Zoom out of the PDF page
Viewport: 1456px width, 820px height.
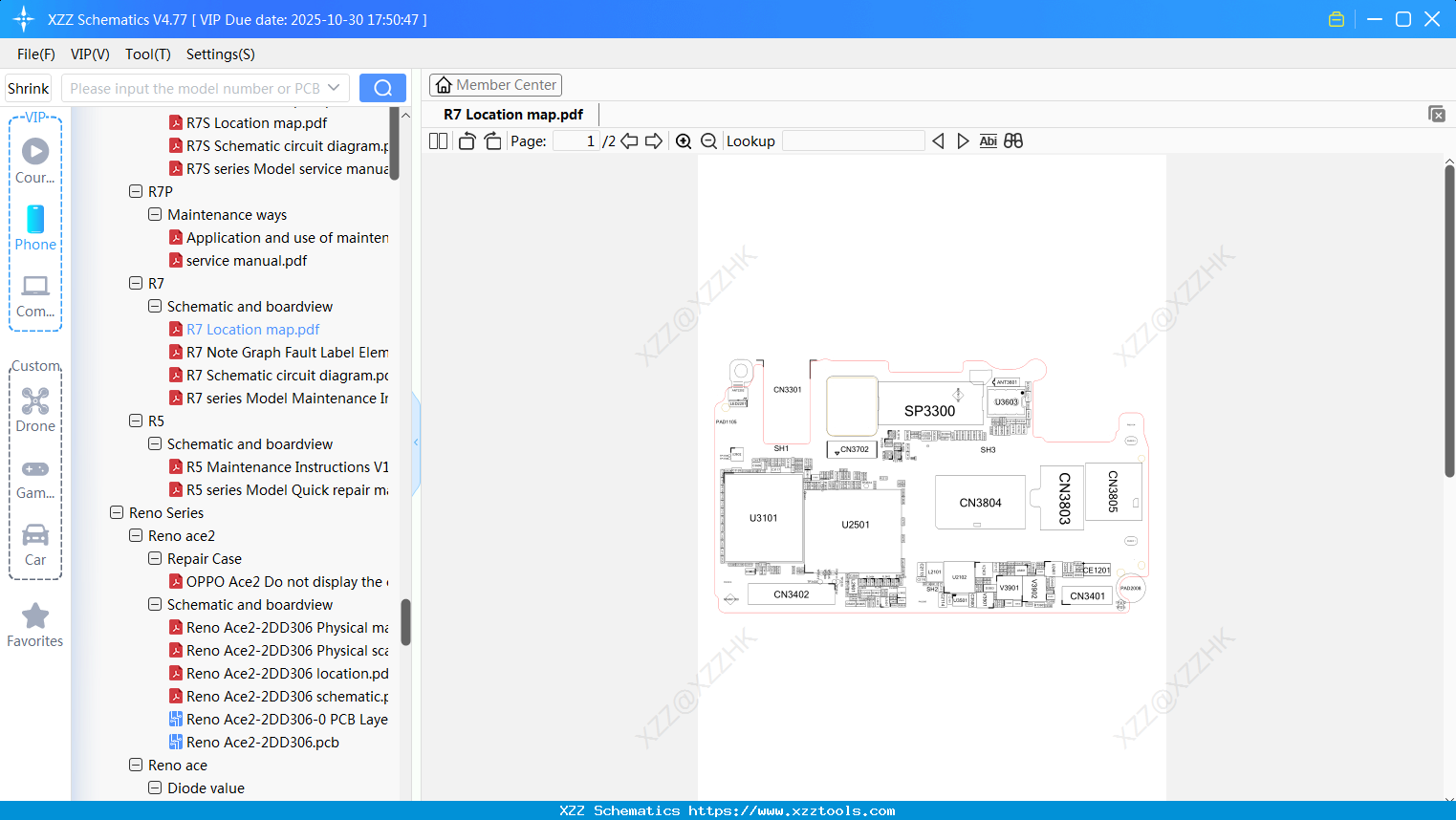click(708, 140)
